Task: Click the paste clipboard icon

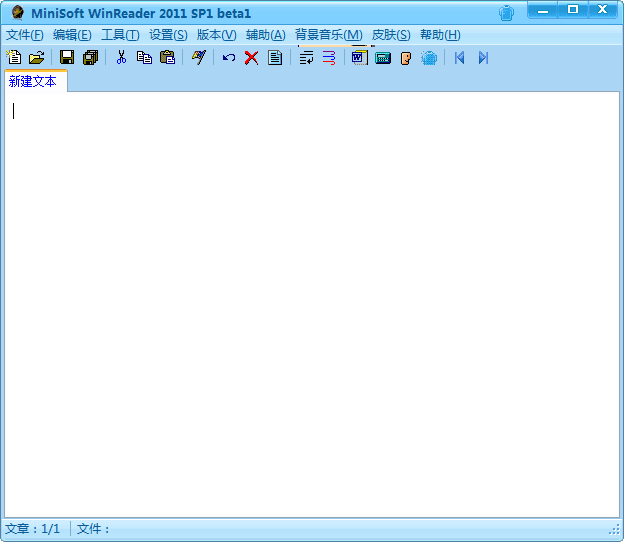Action: point(167,58)
